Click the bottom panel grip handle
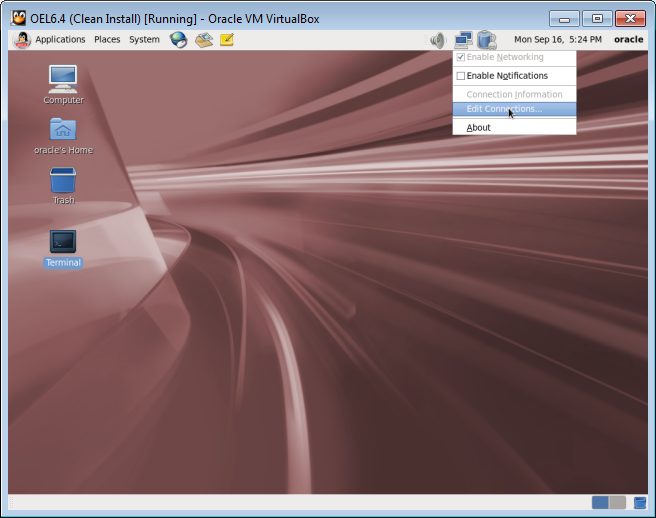 [11, 502]
